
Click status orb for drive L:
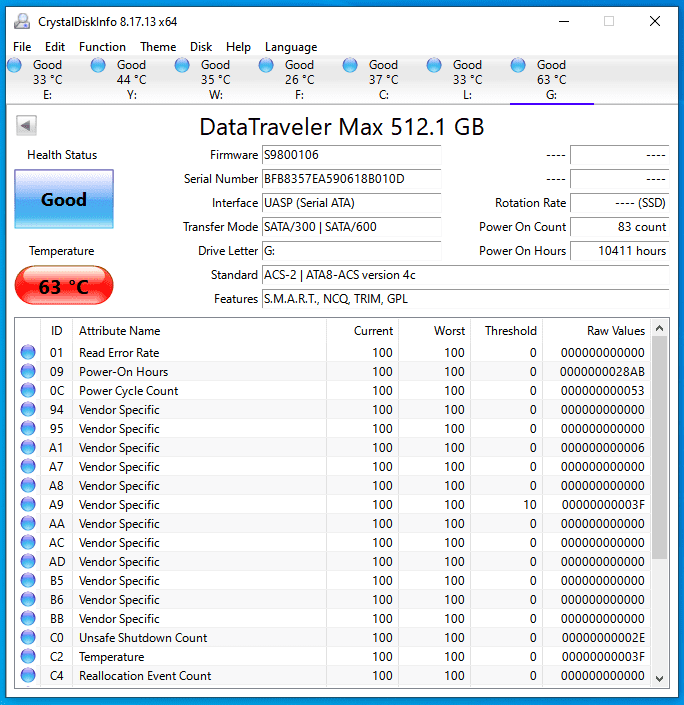434,65
